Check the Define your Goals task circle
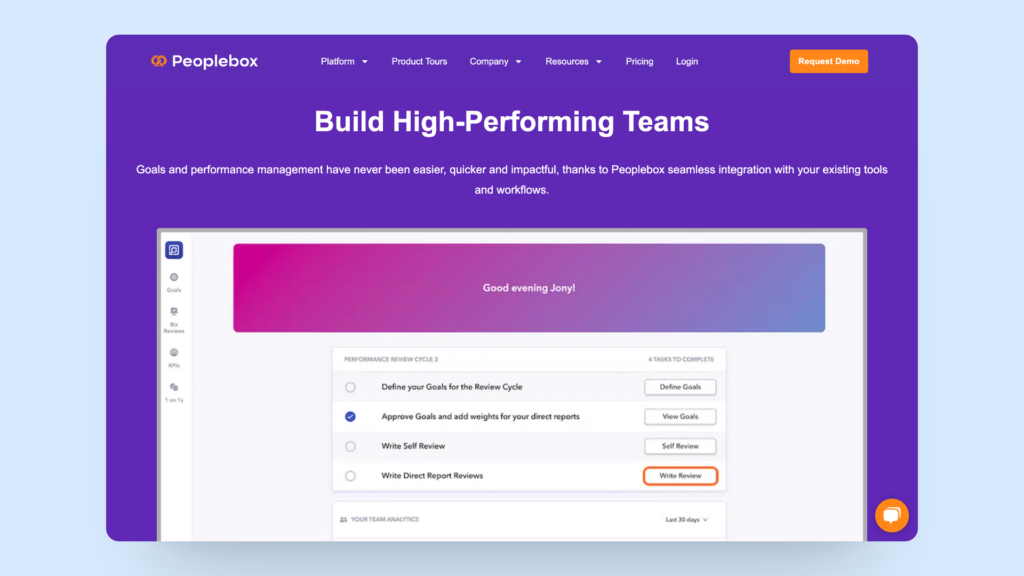The height and width of the screenshot is (576, 1024). pyautogui.click(x=351, y=387)
